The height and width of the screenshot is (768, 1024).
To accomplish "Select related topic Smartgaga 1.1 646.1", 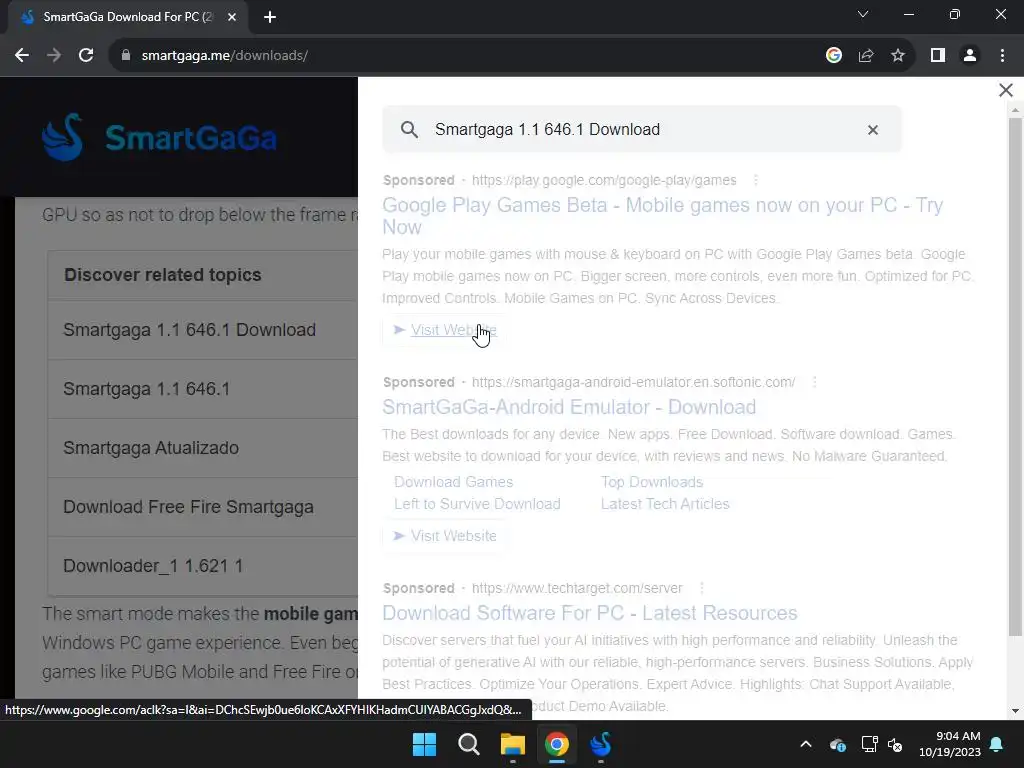I will (203, 389).
